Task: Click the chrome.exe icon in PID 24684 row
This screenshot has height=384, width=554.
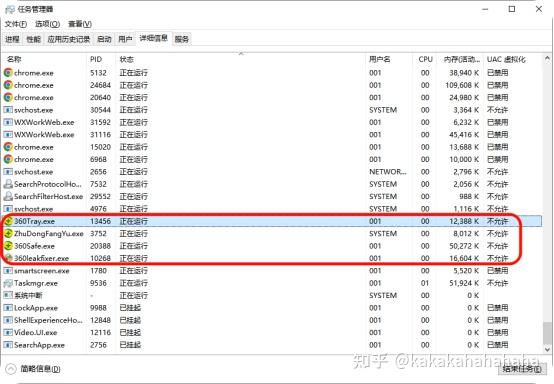Action: click(8, 85)
